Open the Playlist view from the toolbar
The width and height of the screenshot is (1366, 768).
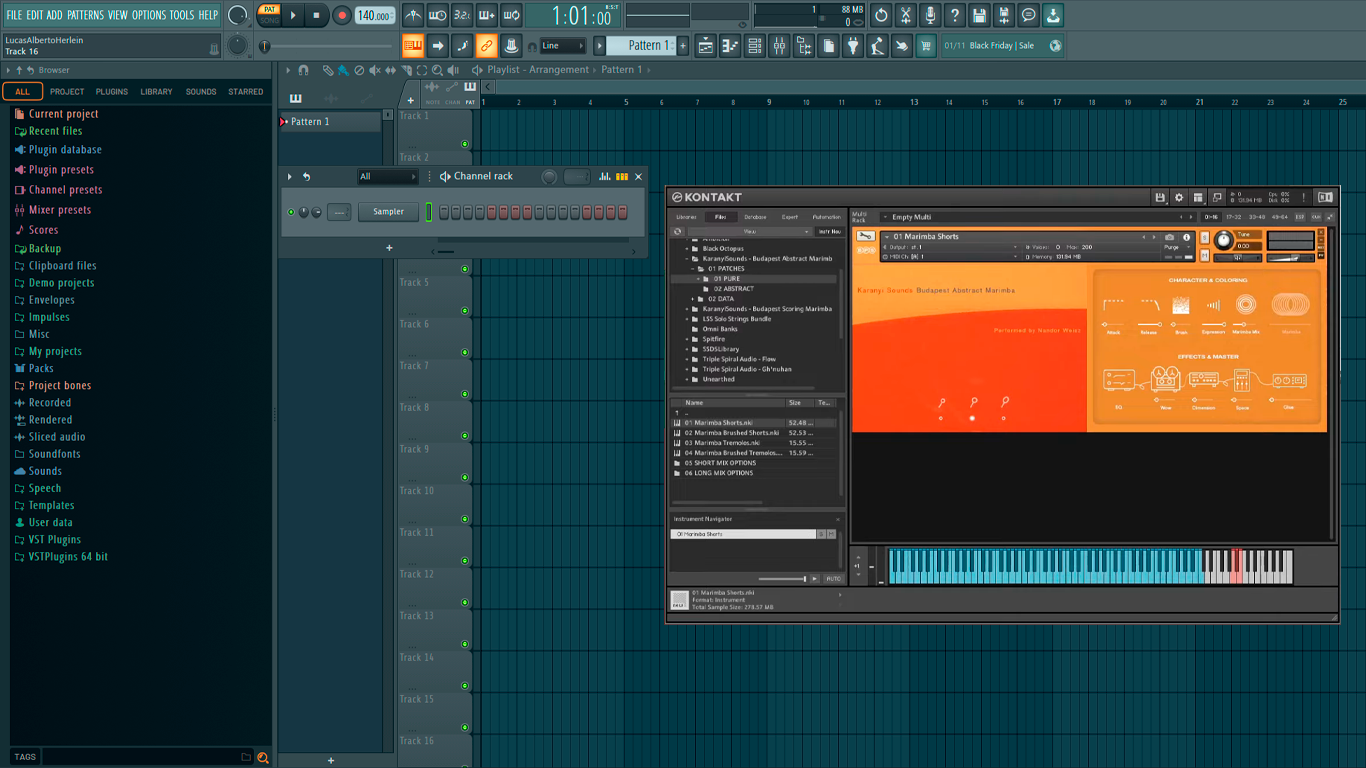[x=706, y=46]
